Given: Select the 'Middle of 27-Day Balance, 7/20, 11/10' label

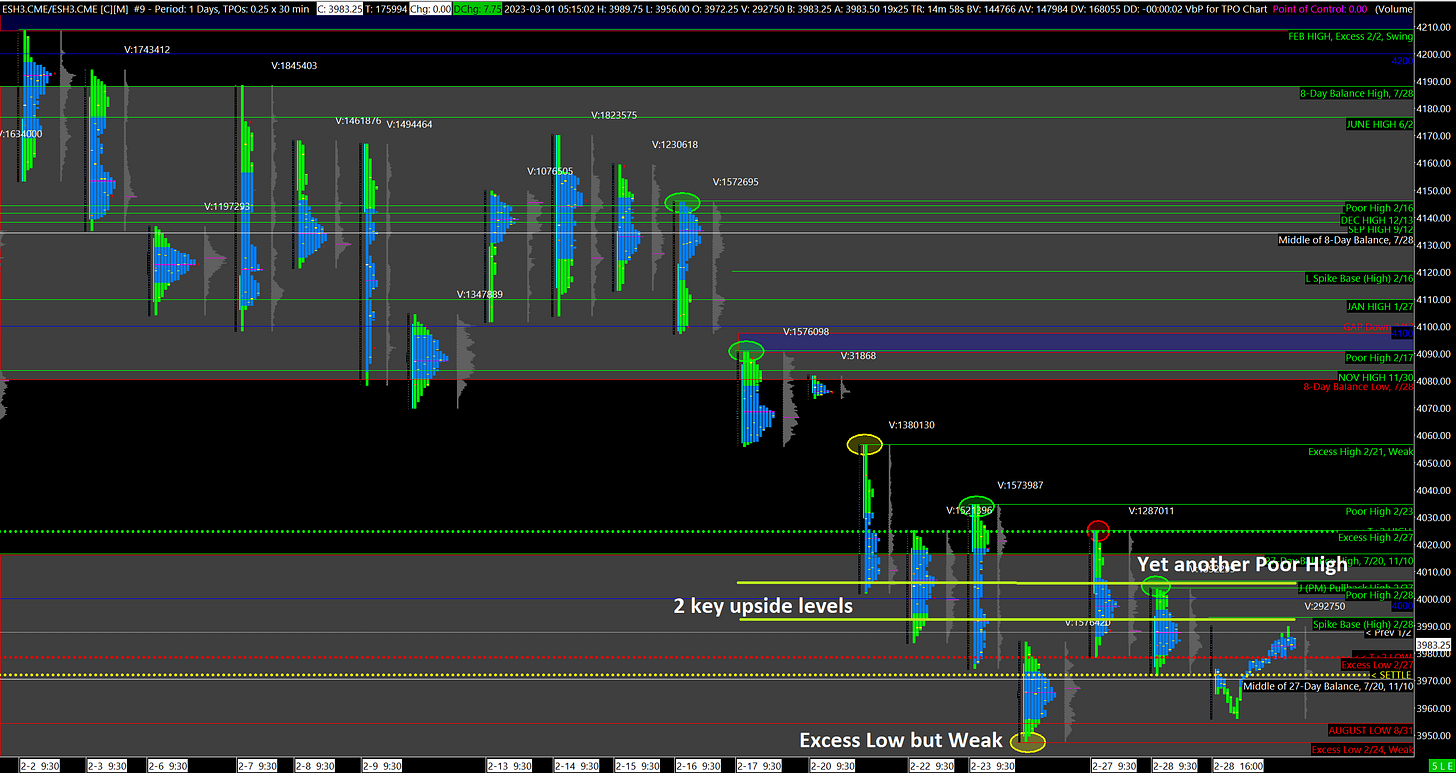Looking at the screenshot, I should [1328, 686].
